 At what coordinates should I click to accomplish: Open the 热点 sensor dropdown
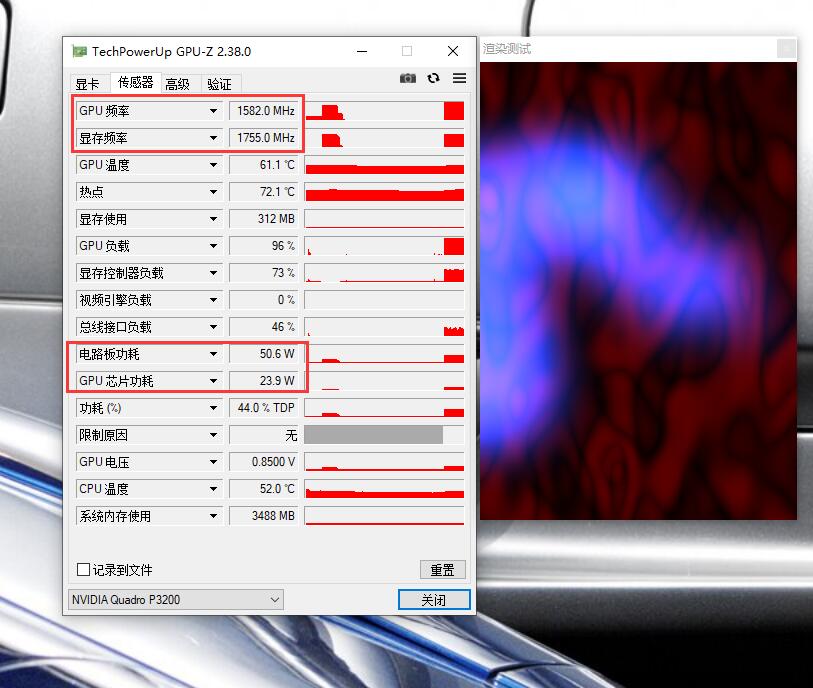tap(213, 192)
